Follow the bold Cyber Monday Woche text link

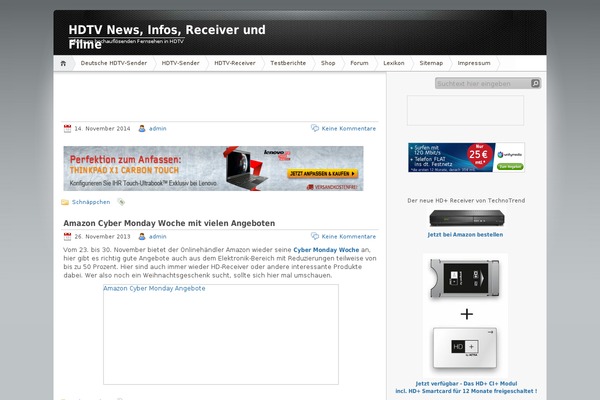tap(326, 249)
